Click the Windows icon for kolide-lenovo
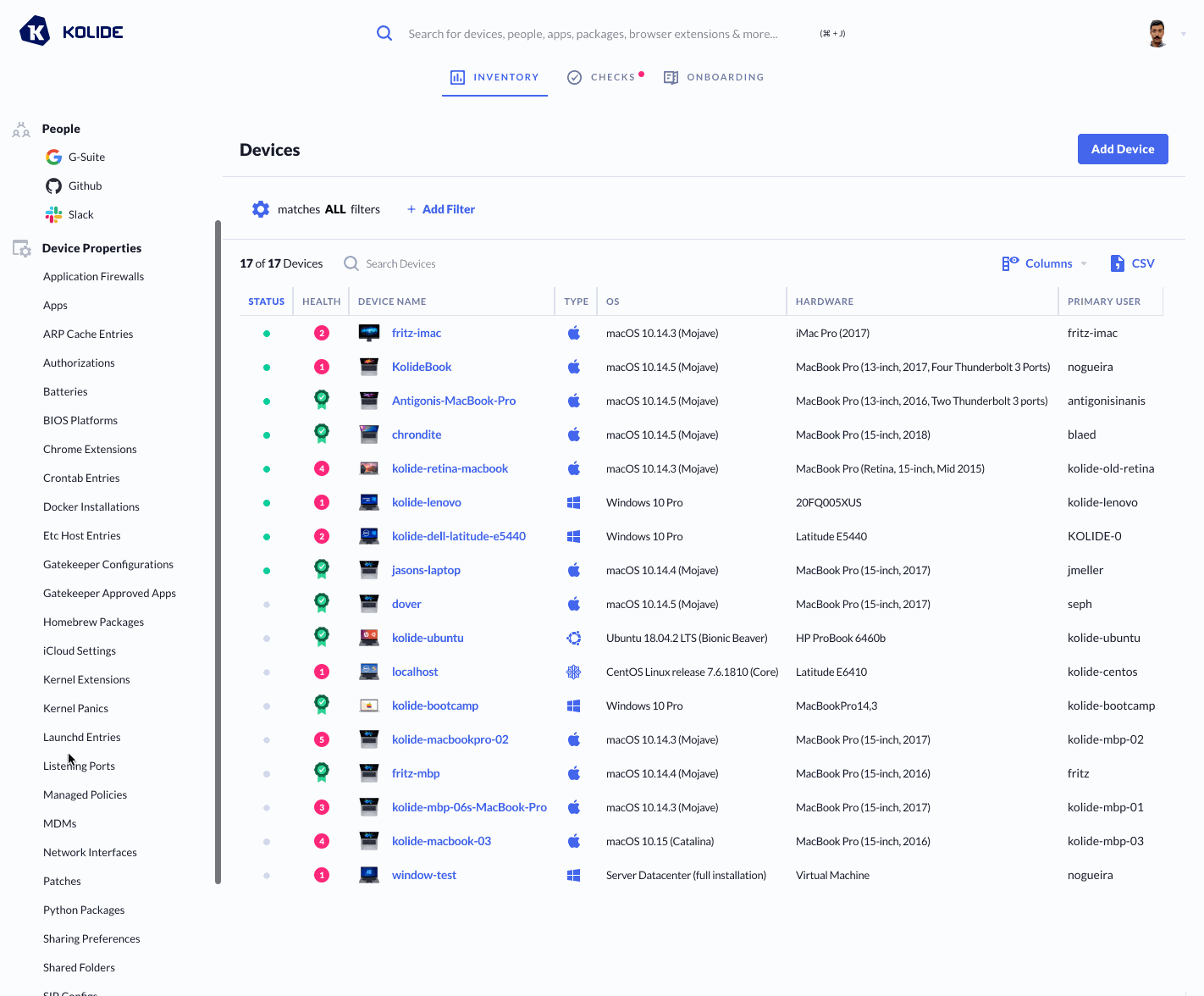 pyautogui.click(x=575, y=501)
